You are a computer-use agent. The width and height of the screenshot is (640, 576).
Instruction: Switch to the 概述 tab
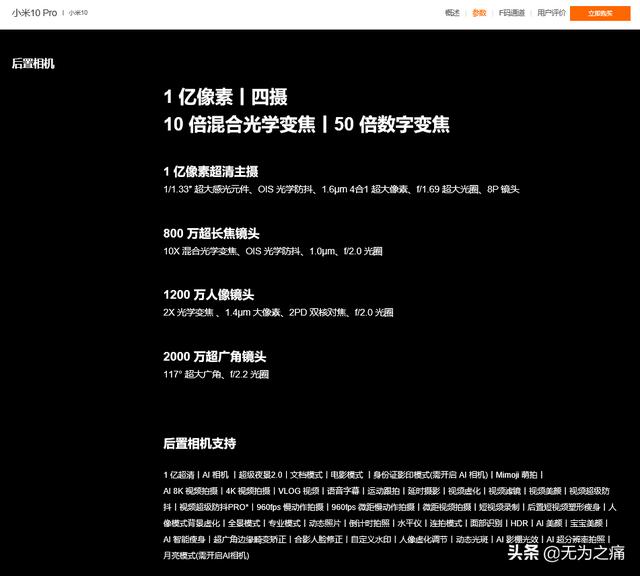(x=452, y=13)
